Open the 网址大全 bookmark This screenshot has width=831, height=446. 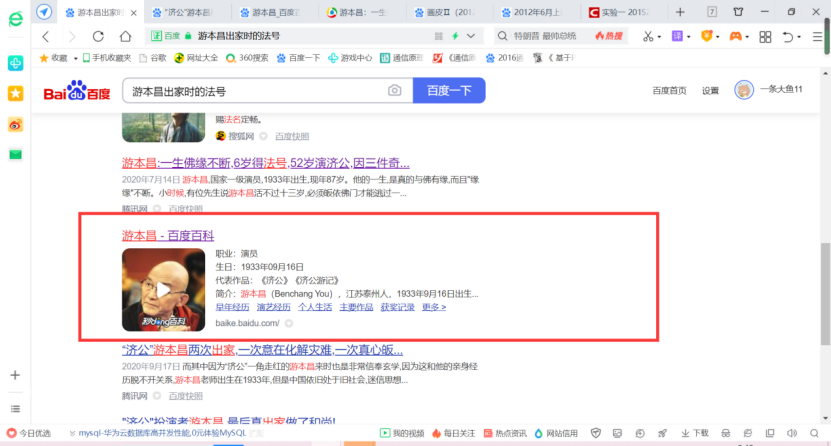(x=196, y=58)
